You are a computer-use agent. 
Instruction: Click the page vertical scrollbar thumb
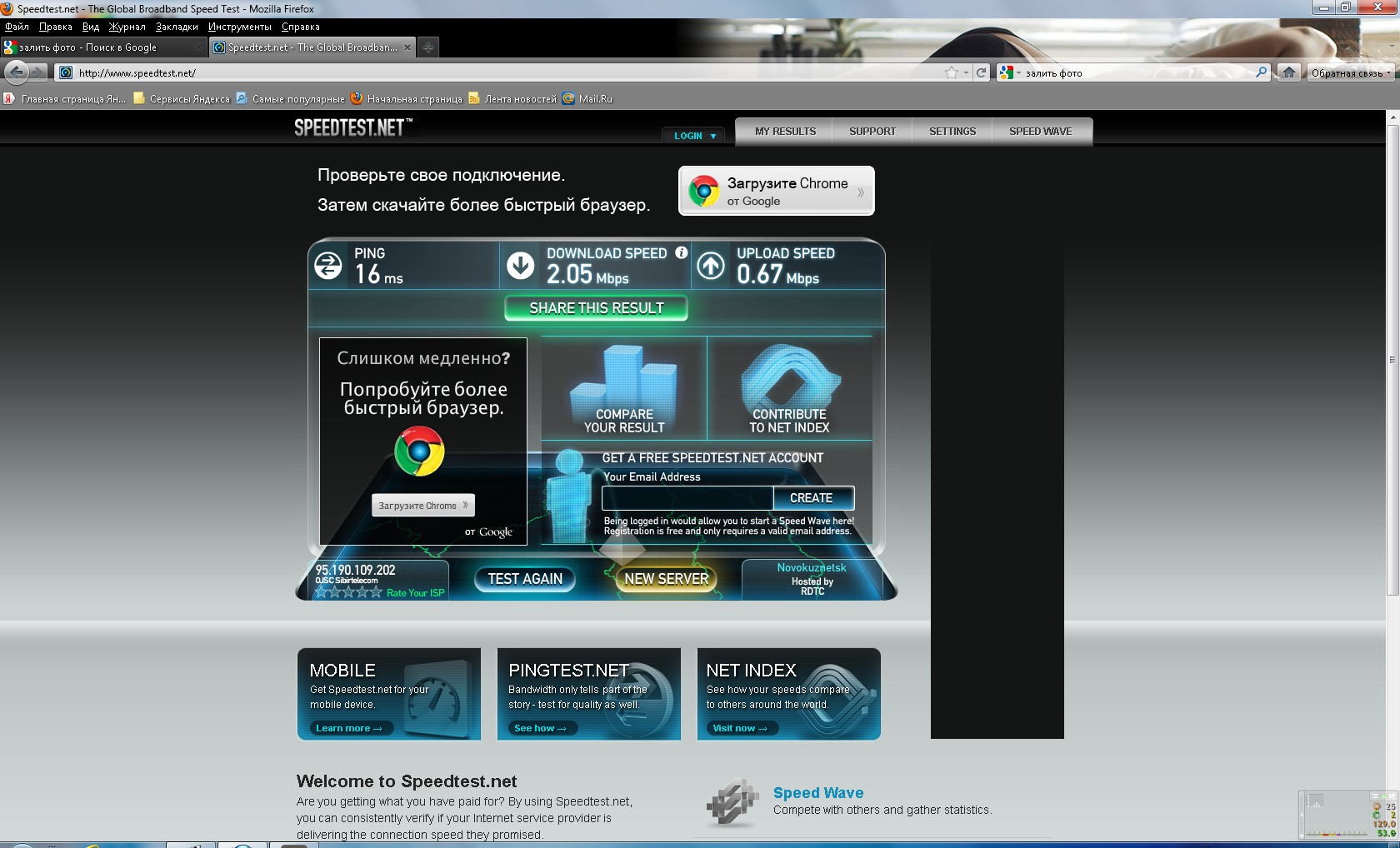click(1392, 360)
